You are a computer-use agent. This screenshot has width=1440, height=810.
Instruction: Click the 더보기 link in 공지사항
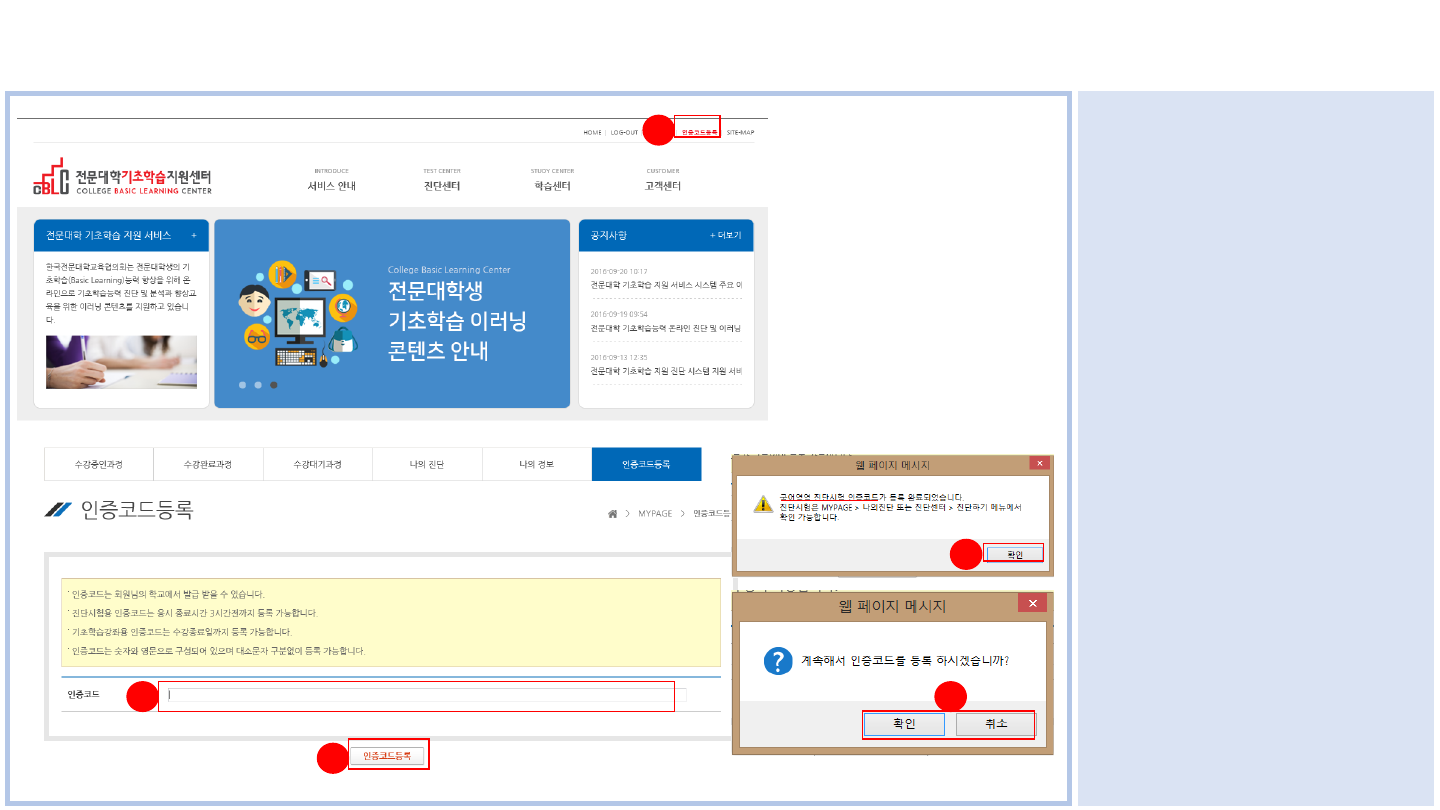(726, 236)
